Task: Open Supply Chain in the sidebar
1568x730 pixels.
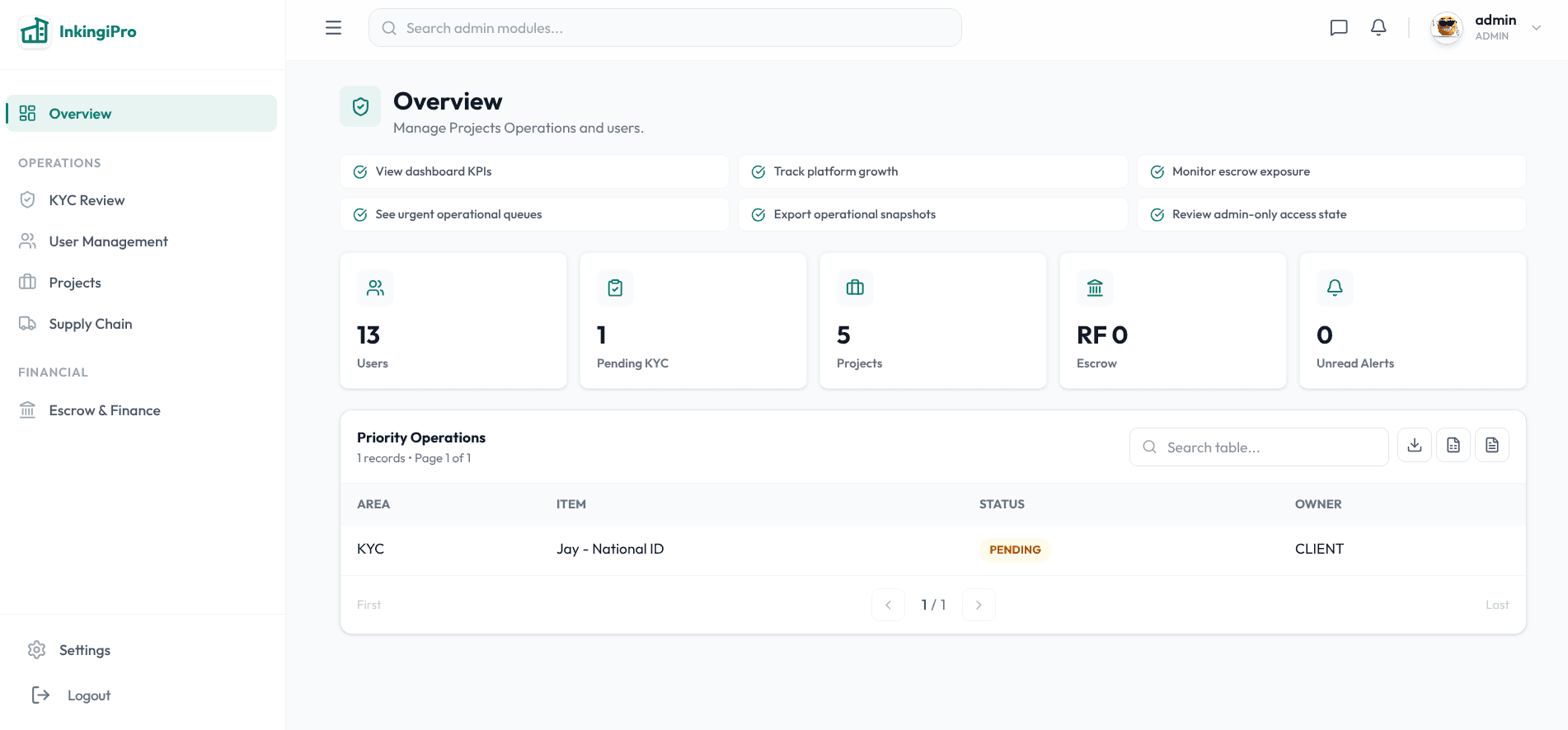Action: (x=142, y=324)
